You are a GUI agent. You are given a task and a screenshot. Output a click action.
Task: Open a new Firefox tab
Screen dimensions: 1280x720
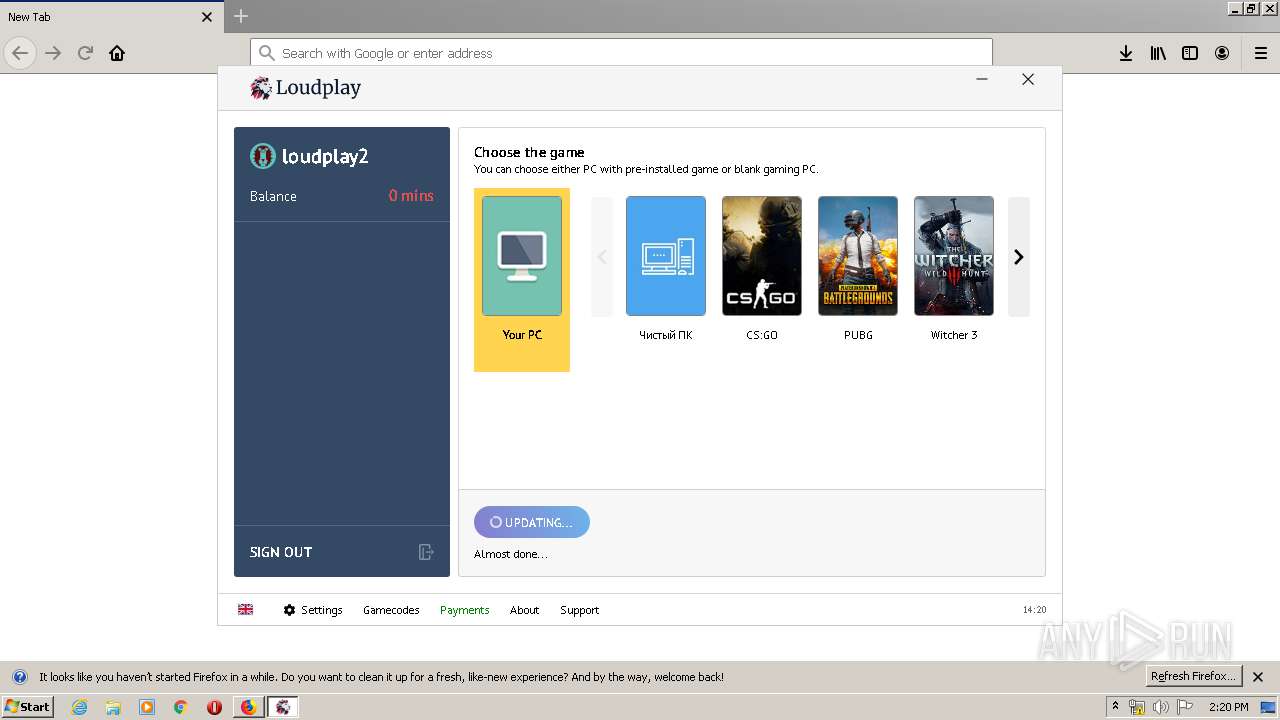pyautogui.click(x=241, y=16)
